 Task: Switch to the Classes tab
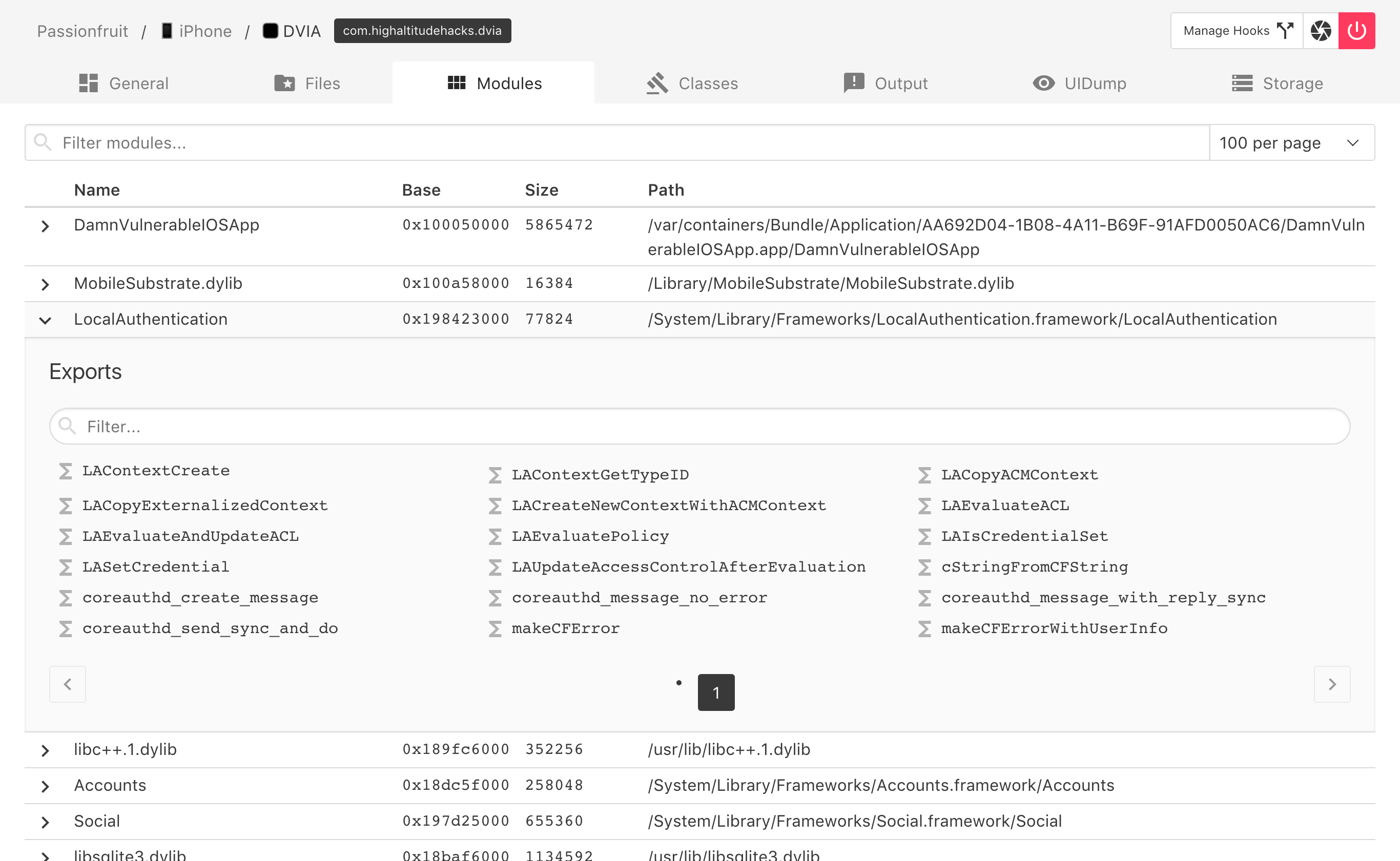(692, 83)
